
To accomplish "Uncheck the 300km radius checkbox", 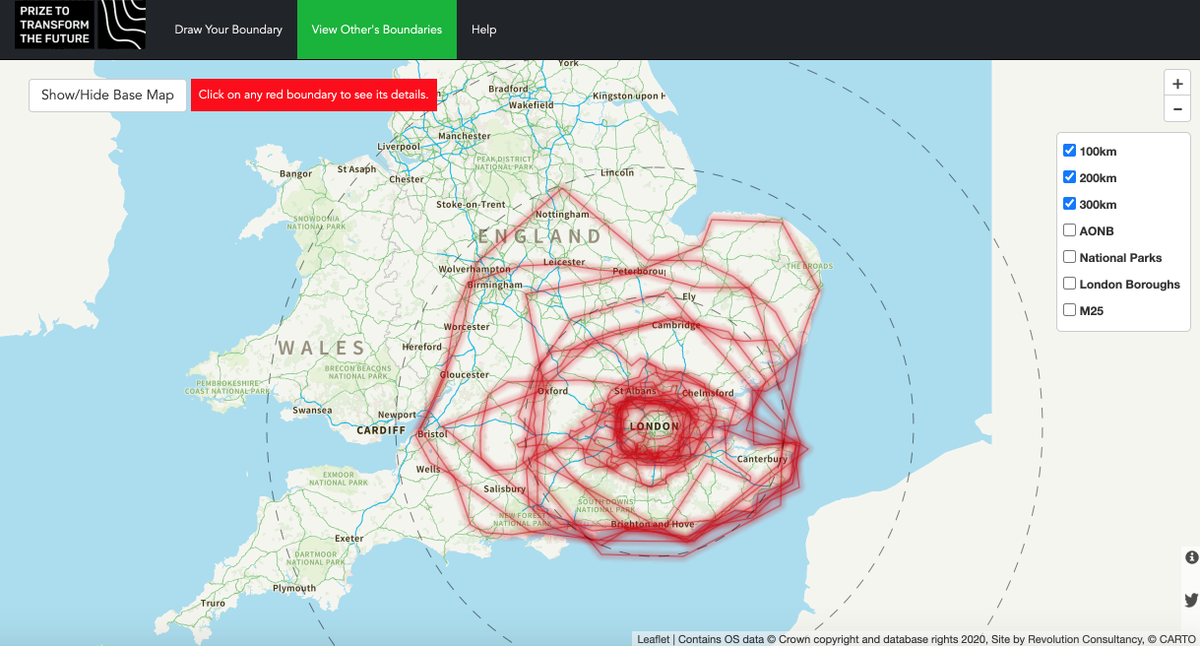I will coord(1069,203).
